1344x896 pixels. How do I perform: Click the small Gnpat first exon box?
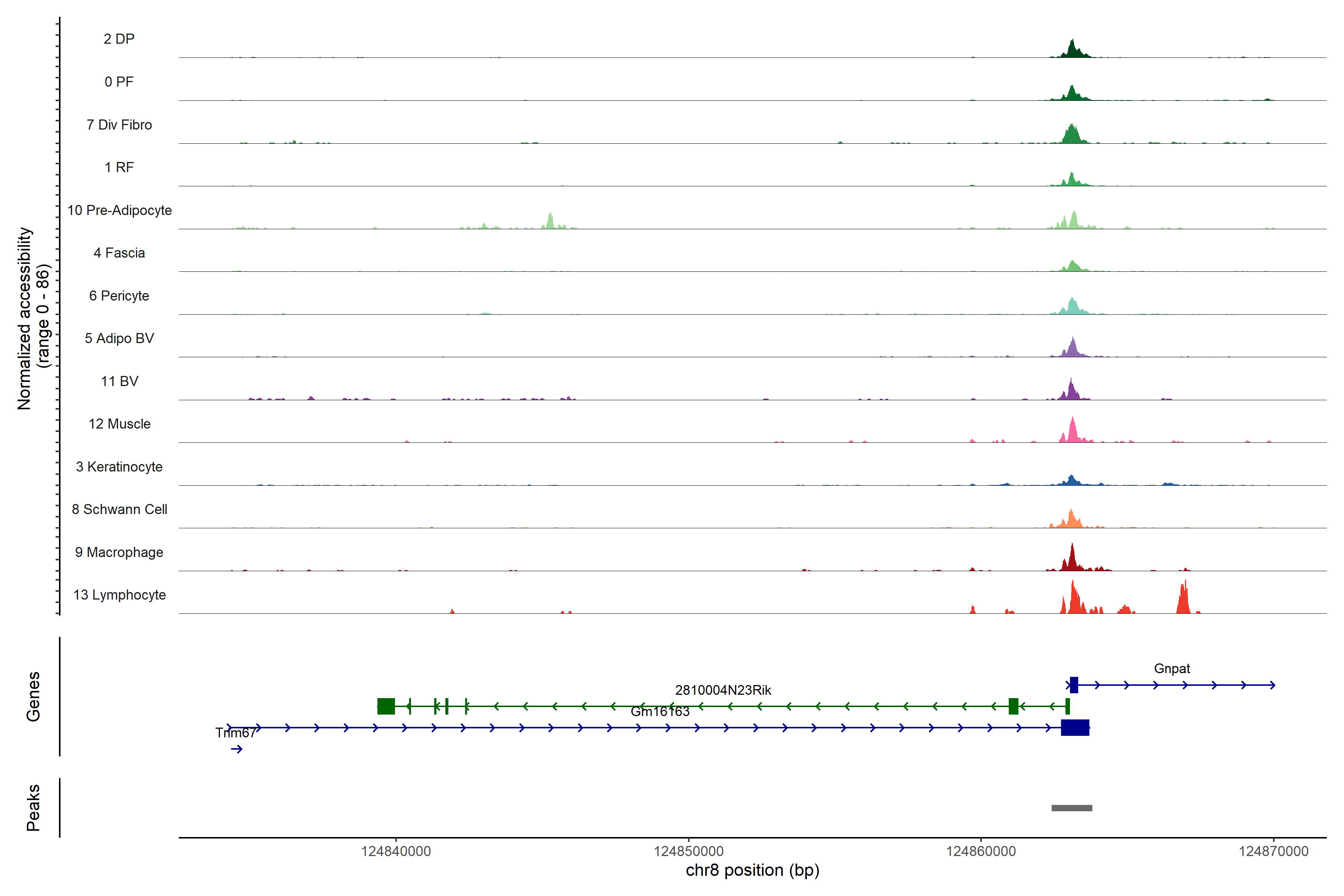pos(1074,685)
